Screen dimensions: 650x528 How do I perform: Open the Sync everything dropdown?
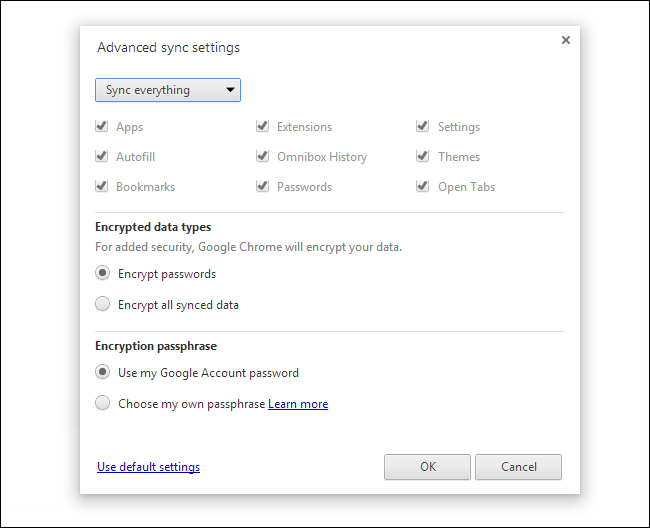coord(168,90)
